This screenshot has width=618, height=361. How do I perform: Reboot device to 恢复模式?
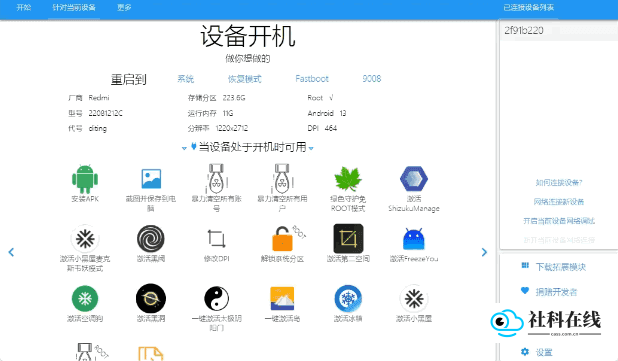[245, 79]
